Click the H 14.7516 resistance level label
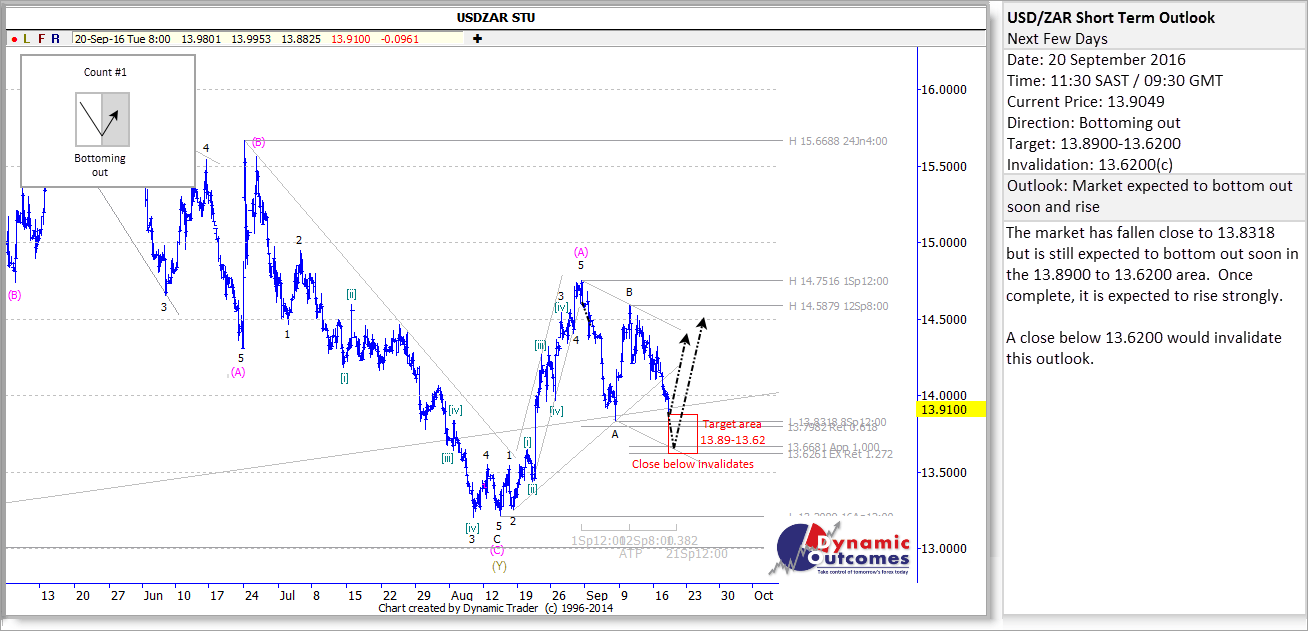Viewport: 1308px width, 631px height. [x=838, y=282]
